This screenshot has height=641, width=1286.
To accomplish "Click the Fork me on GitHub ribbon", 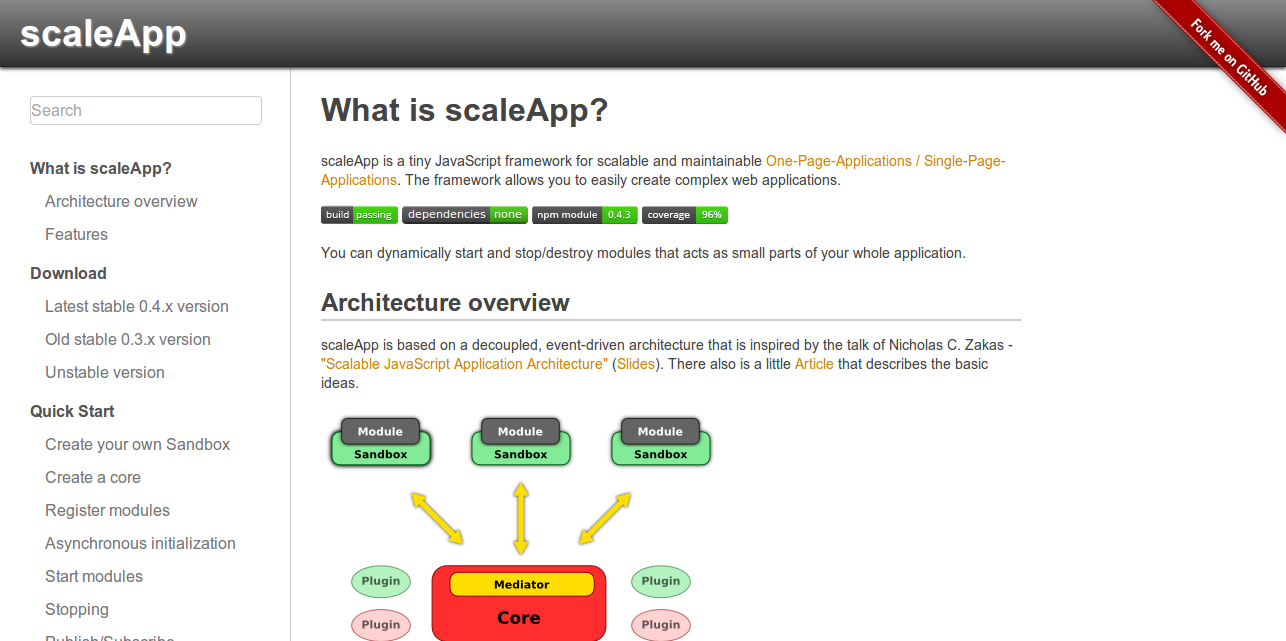I will (1229, 58).
